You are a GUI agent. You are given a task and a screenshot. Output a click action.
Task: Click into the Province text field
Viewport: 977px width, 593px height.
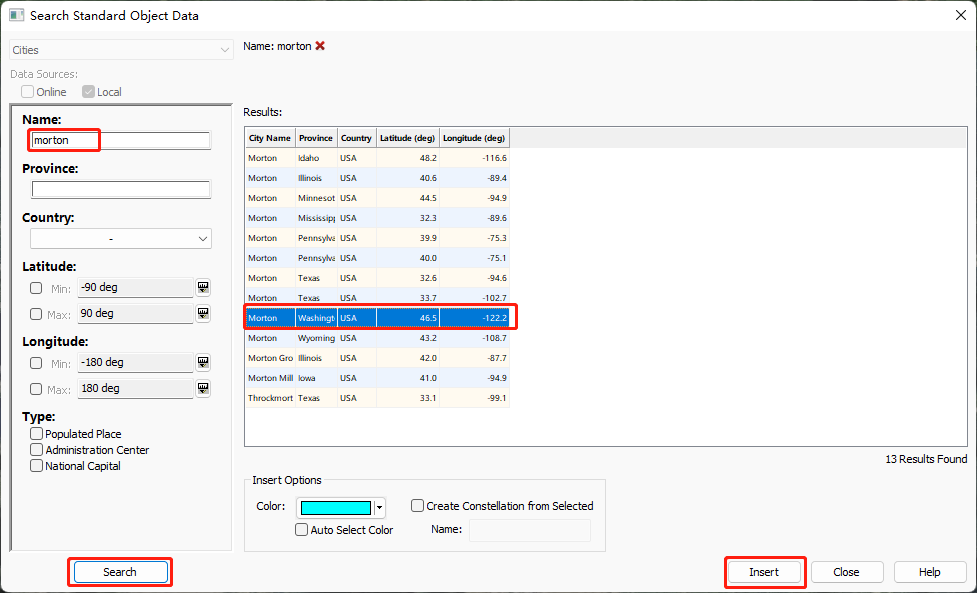121,190
